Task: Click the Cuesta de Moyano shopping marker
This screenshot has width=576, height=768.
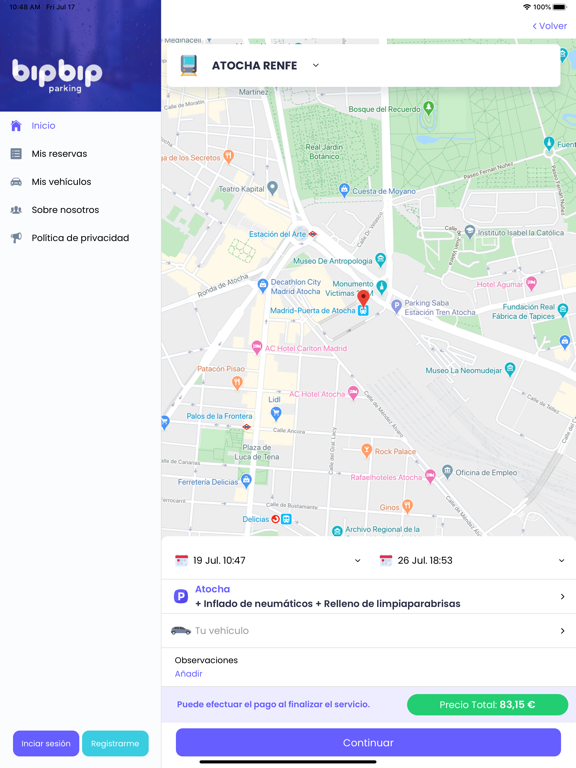Action: (344, 189)
